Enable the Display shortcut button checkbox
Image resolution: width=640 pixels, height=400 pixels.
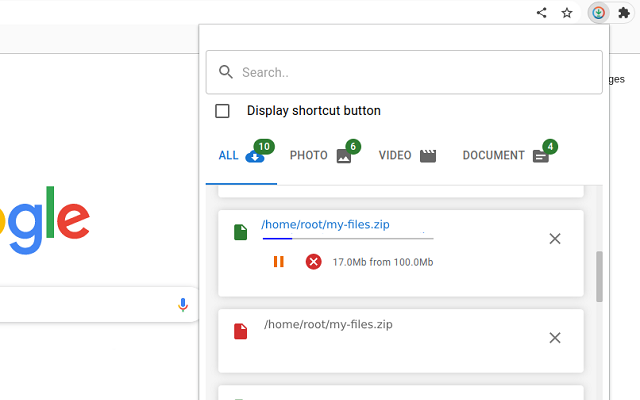point(222,111)
